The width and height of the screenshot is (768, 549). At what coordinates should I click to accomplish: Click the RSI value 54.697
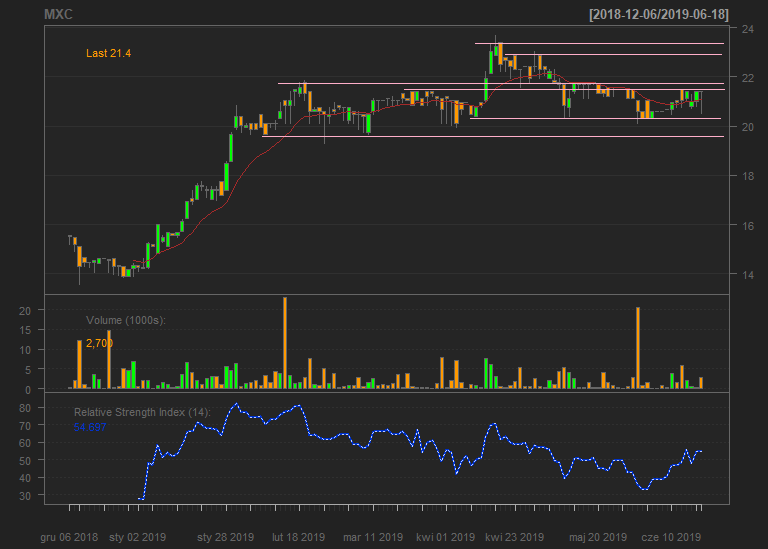point(90,427)
